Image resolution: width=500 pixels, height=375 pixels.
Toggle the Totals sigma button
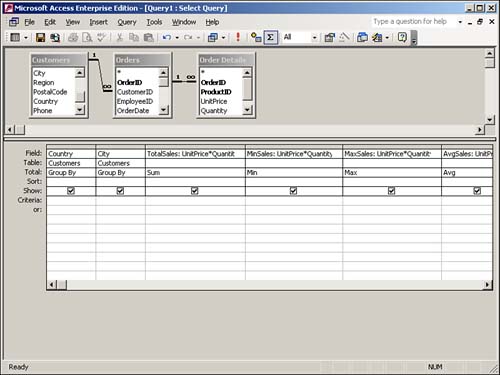[x=270, y=37]
